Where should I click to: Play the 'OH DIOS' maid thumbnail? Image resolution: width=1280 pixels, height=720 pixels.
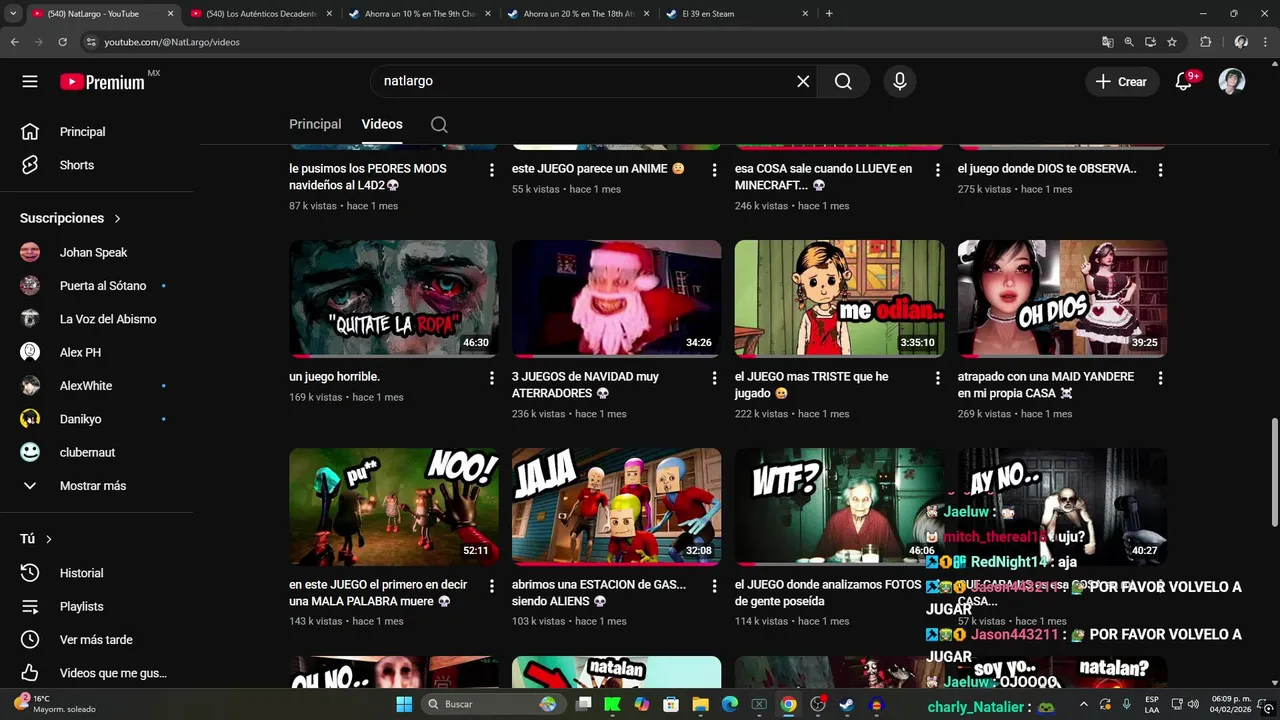(x=1062, y=298)
